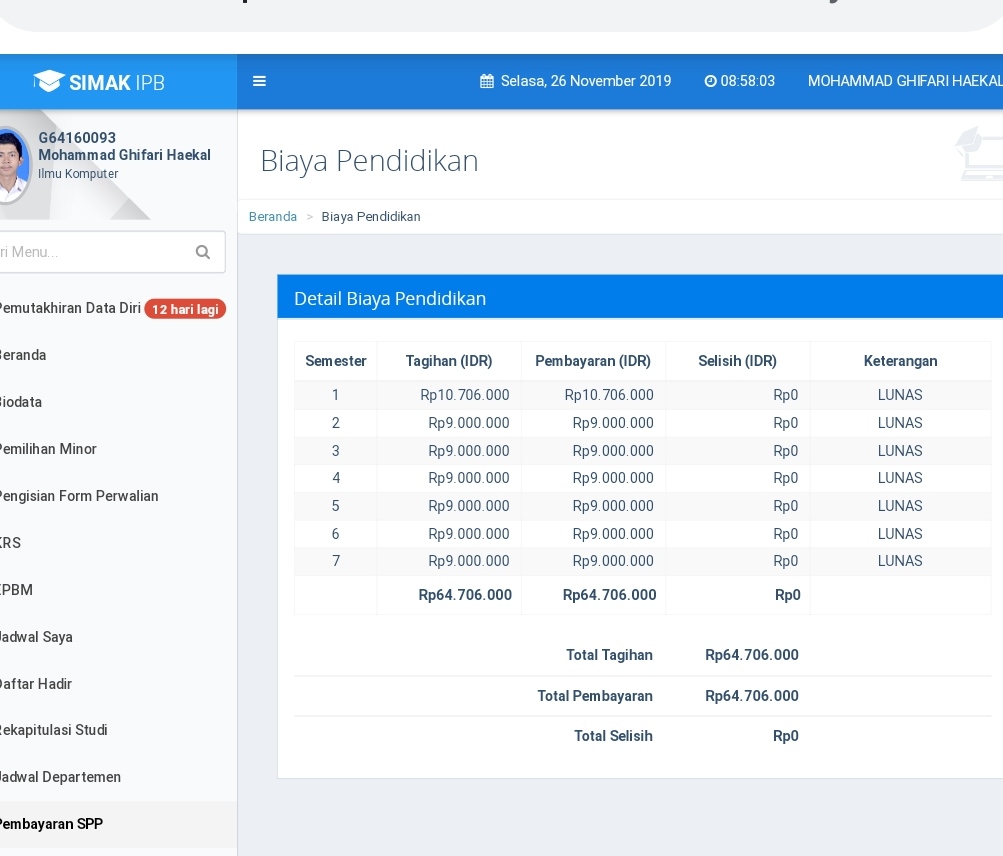Click bold Rp64.706.000 total in Tagihan column
This screenshot has height=856, width=1003.
(465, 595)
